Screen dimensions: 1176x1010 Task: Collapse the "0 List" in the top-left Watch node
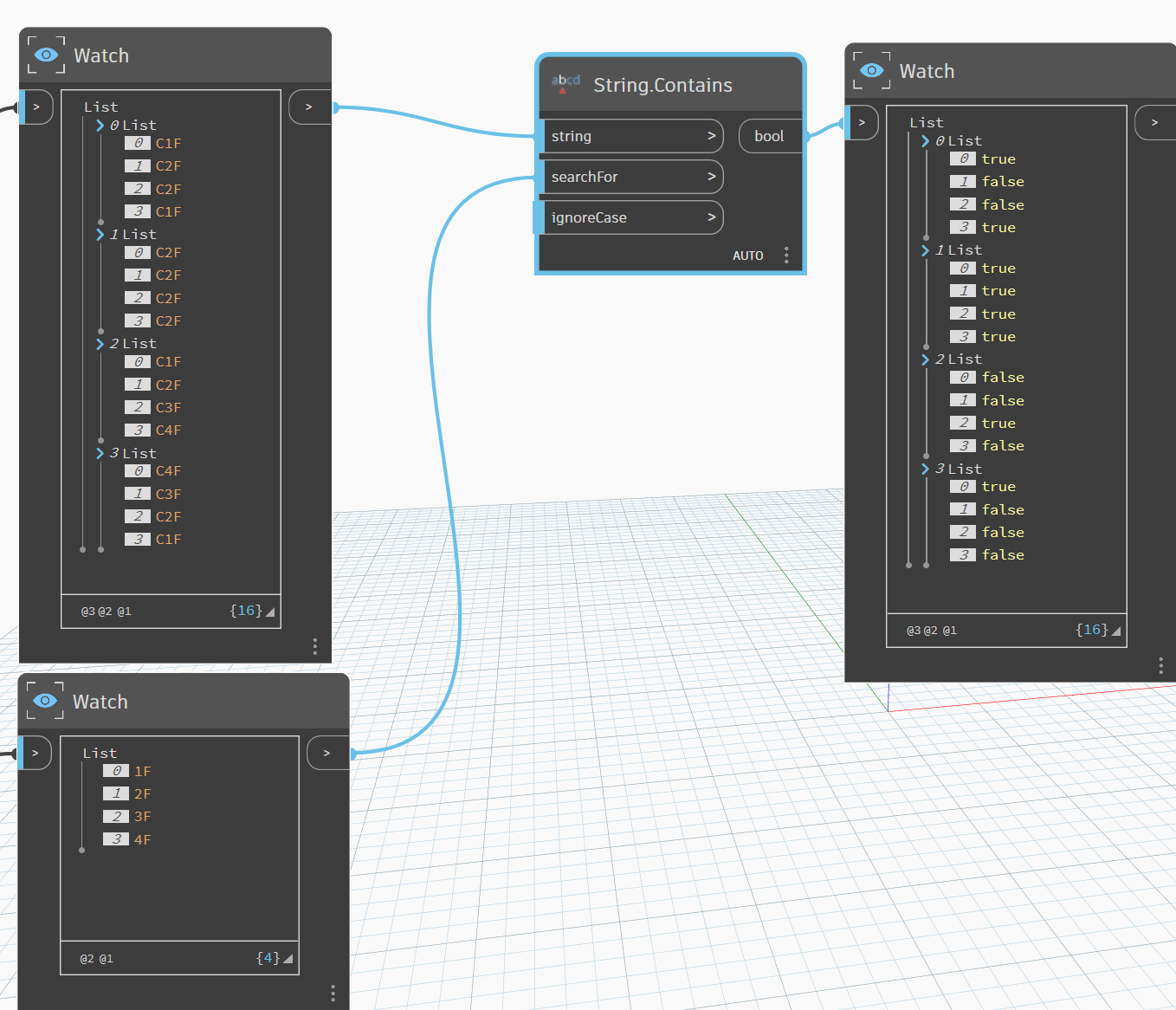[100, 125]
